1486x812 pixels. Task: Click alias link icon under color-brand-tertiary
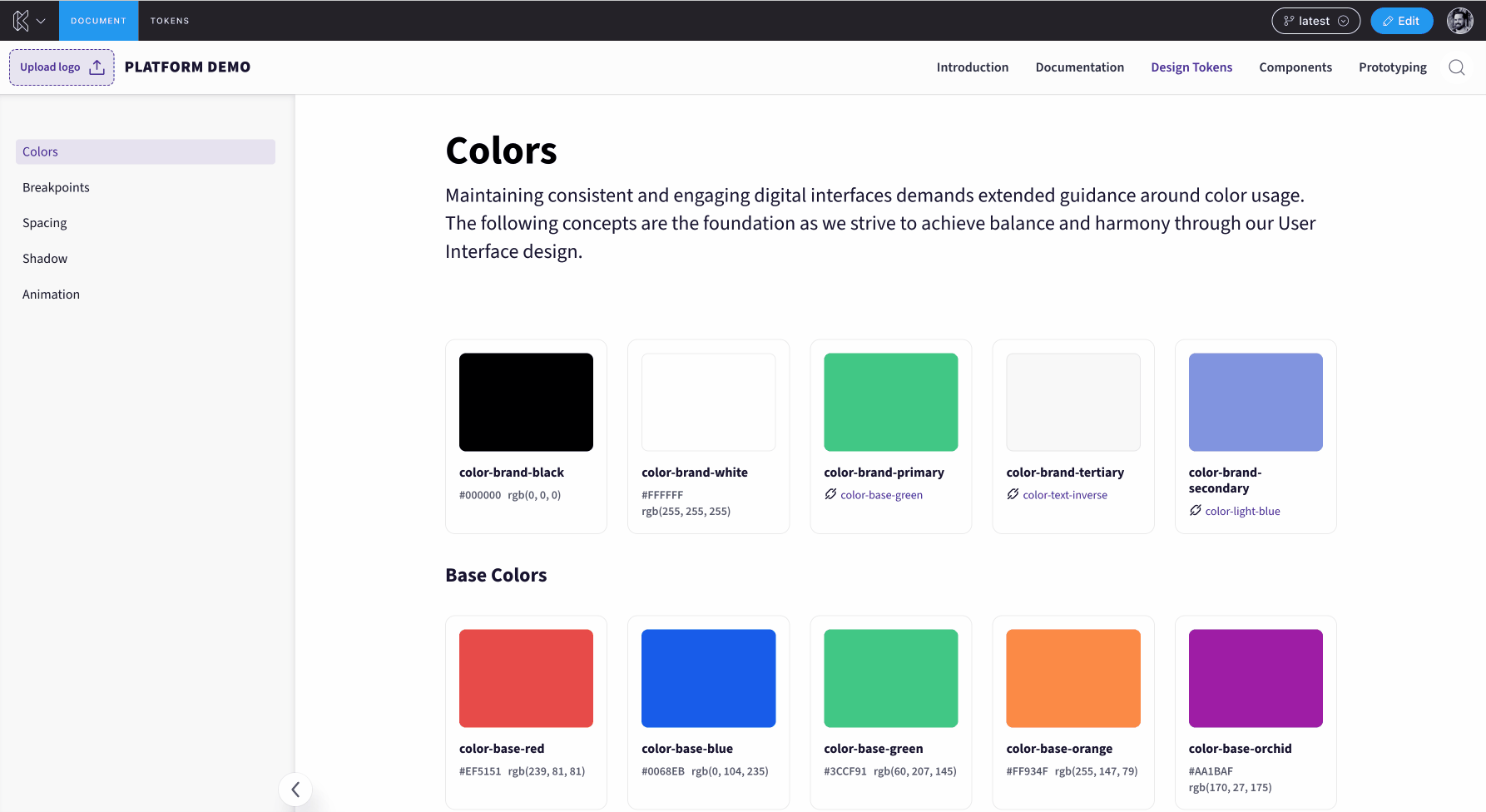[1013, 494]
